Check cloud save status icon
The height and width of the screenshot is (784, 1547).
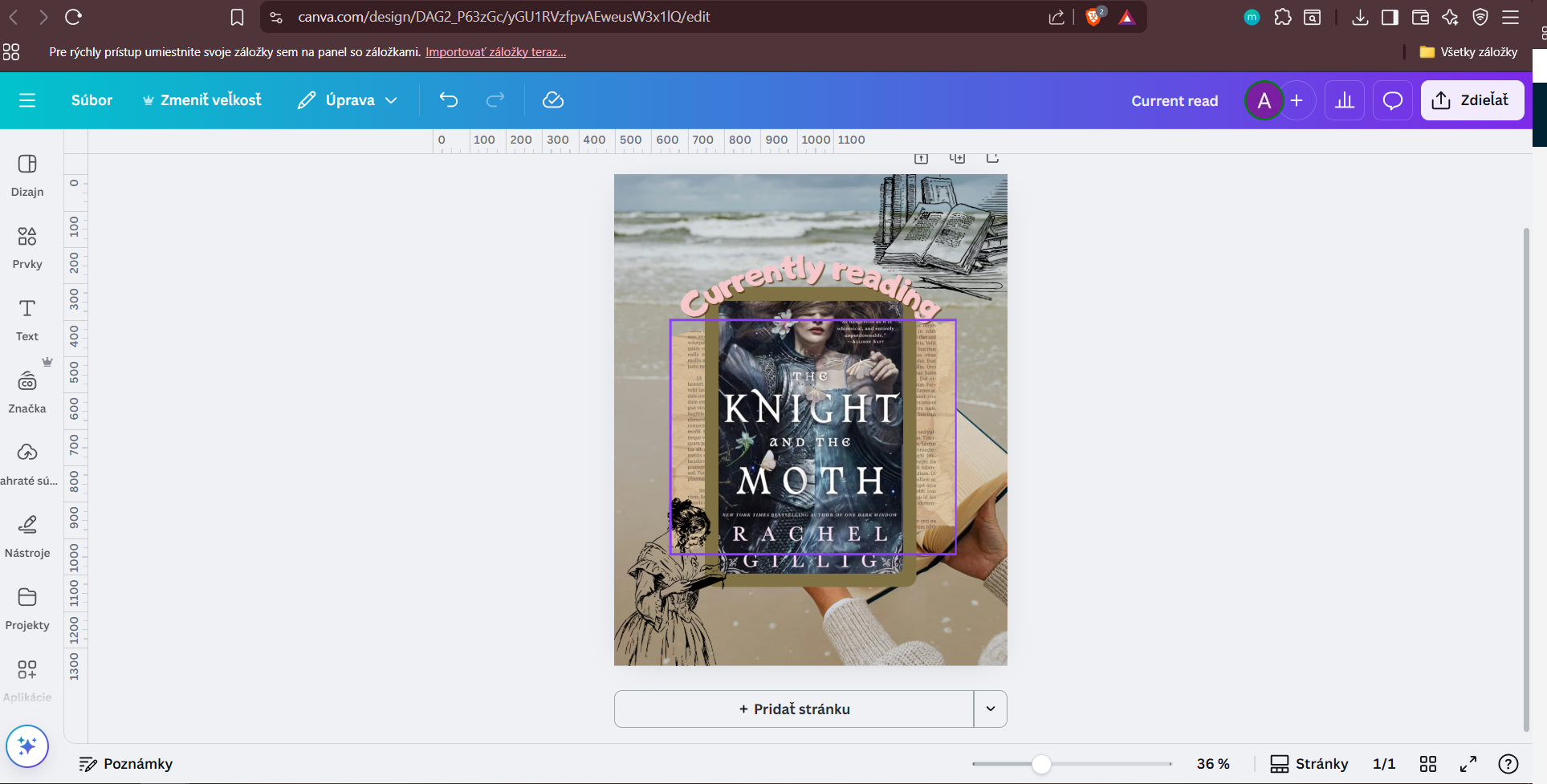click(553, 100)
